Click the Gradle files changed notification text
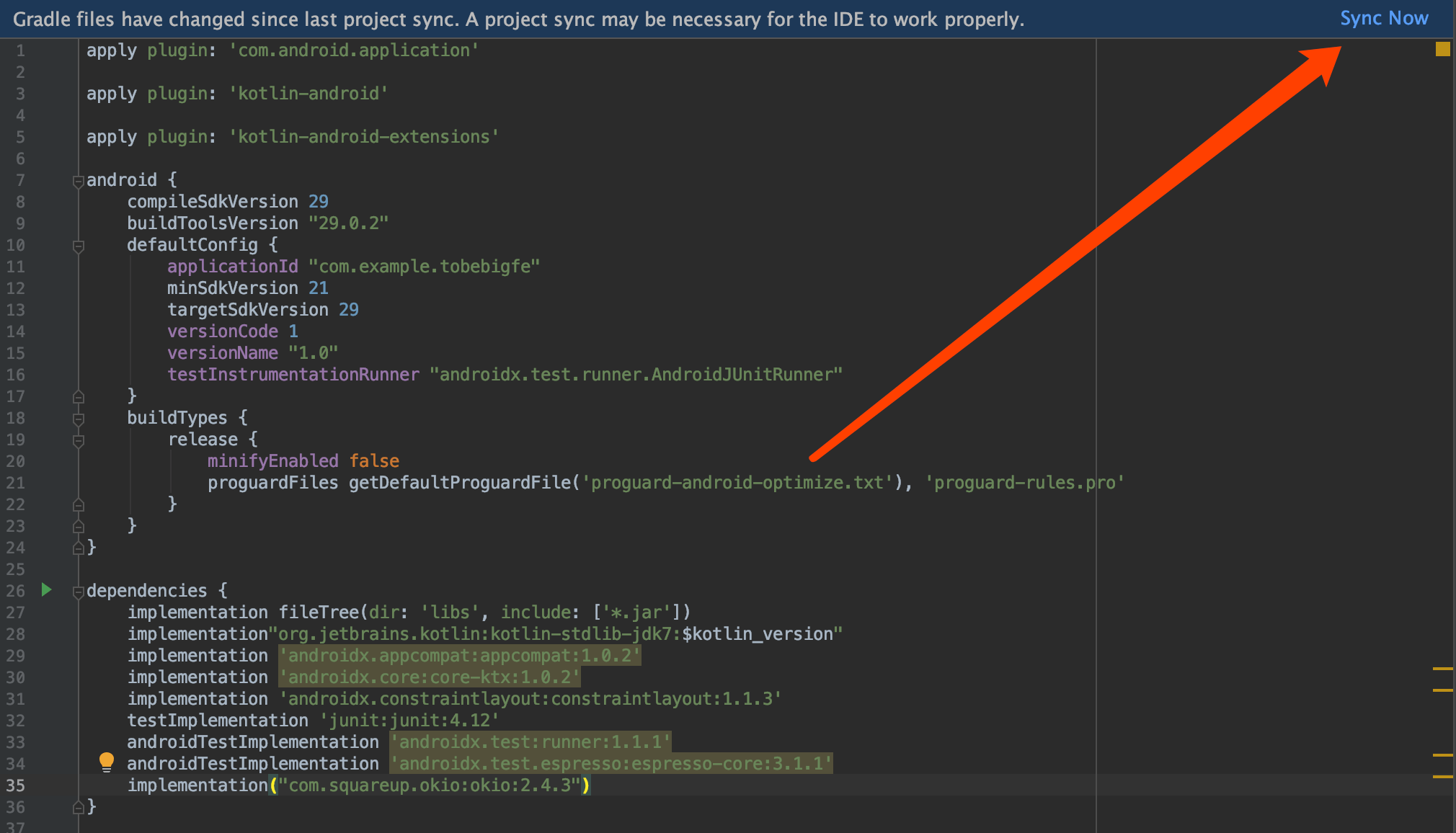1456x833 pixels. pyautogui.click(x=518, y=19)
